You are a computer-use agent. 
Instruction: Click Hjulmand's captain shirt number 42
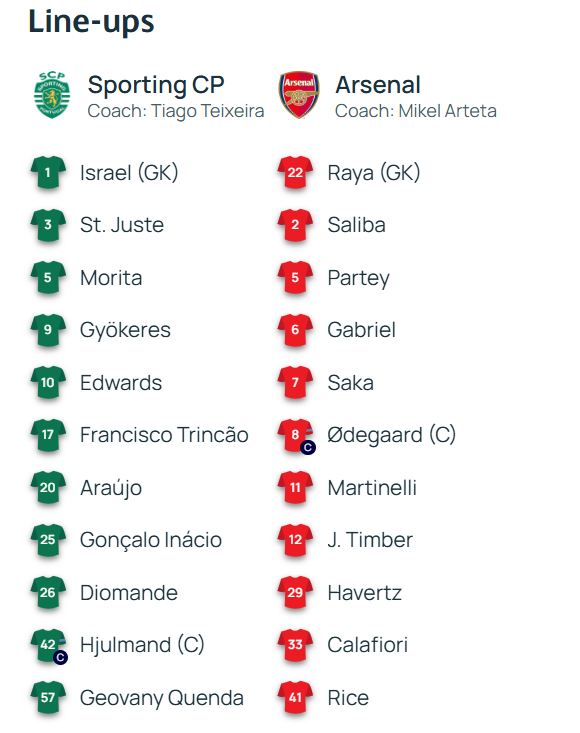click(x=49, y=646)
